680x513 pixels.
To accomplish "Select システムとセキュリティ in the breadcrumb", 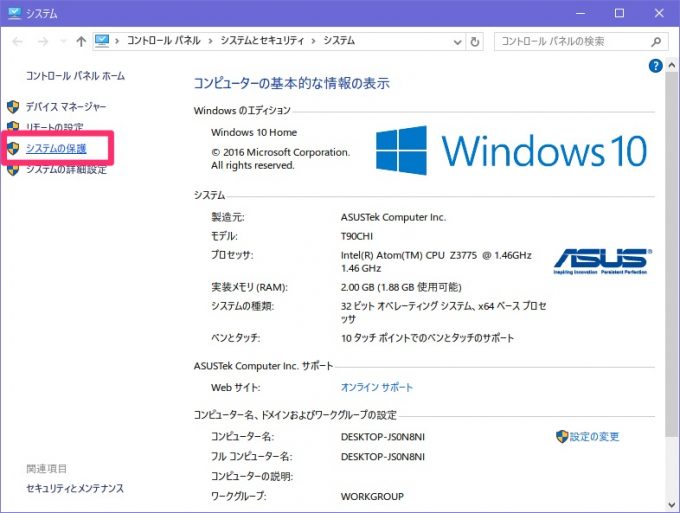I will [262, 41].
